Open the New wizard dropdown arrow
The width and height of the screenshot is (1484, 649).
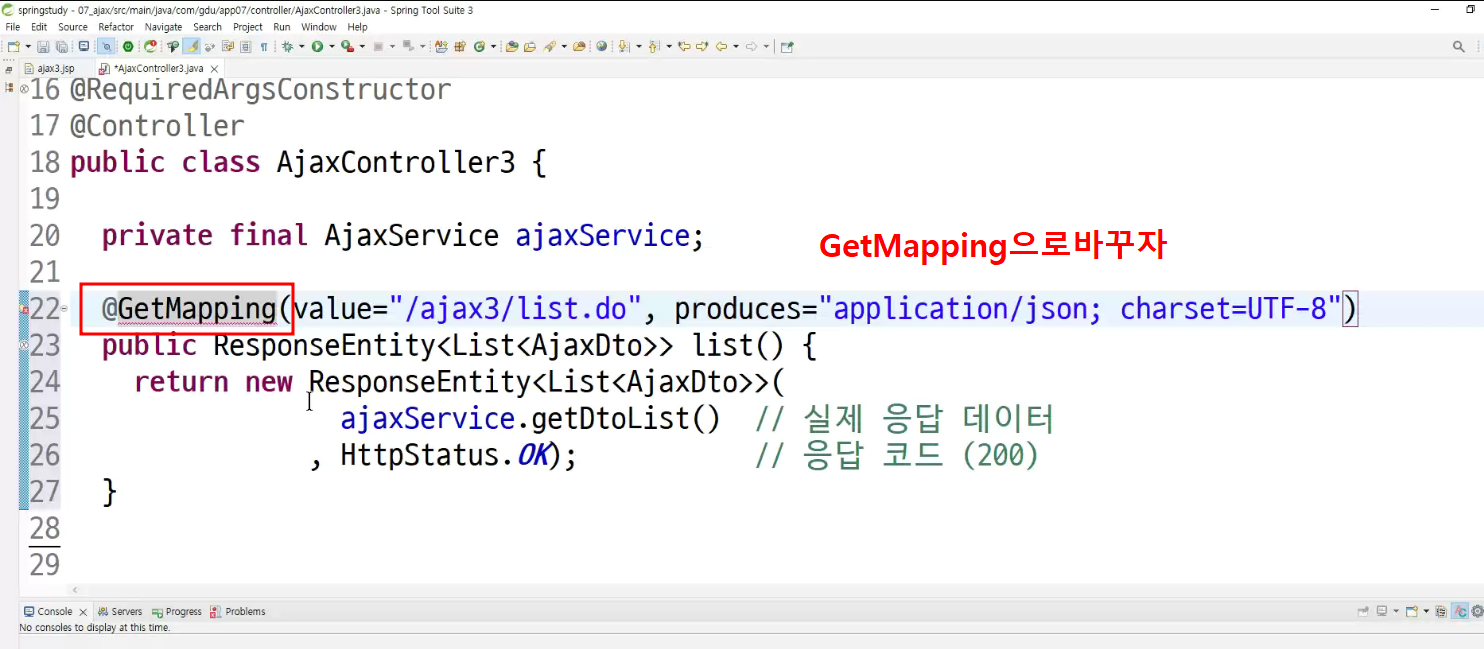point(28,46)
